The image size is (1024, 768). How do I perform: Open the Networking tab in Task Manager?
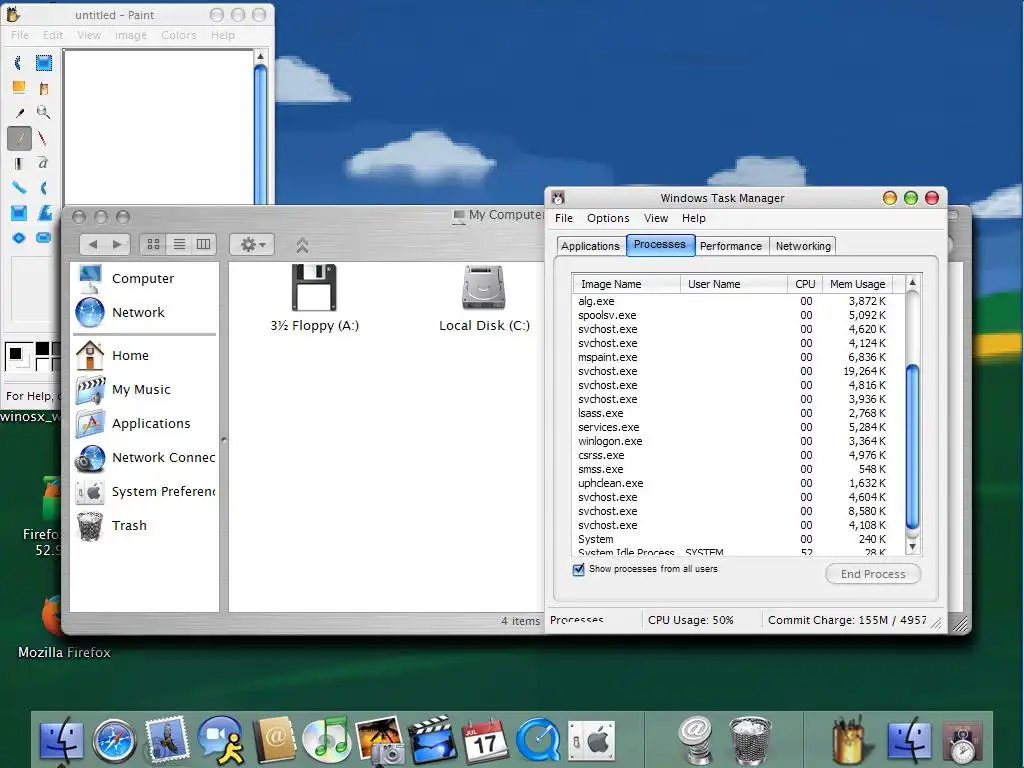click(x=803, y=246)
